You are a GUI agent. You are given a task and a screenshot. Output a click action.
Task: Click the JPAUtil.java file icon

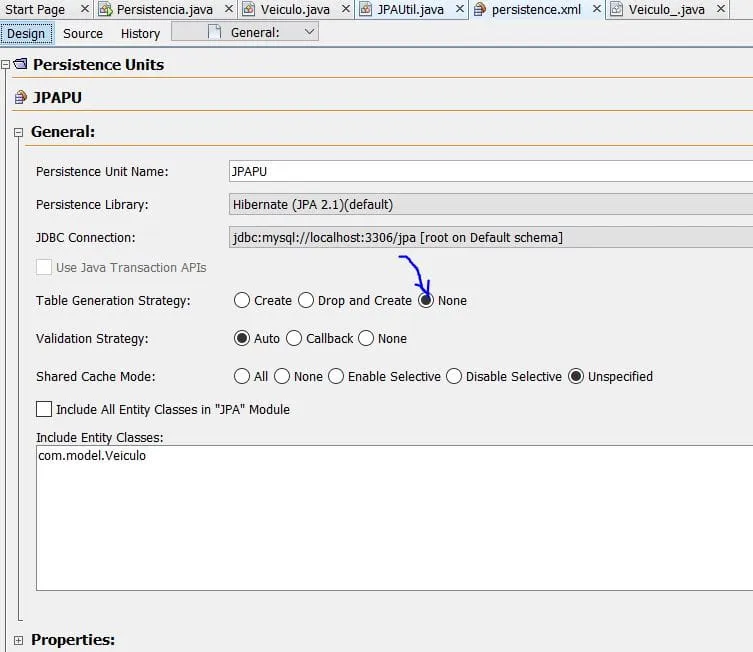click(x=366, y=10)
